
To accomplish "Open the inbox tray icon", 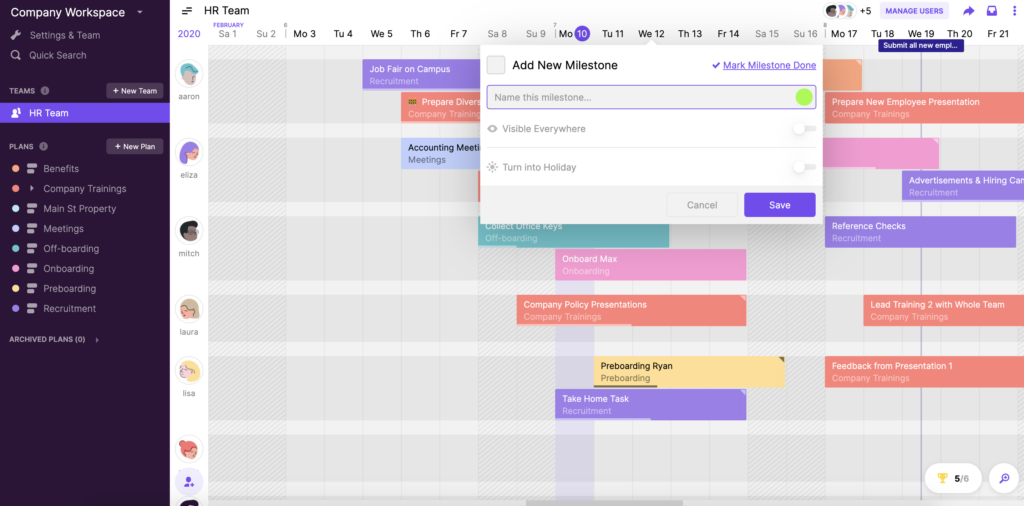I will click(992, 11).
